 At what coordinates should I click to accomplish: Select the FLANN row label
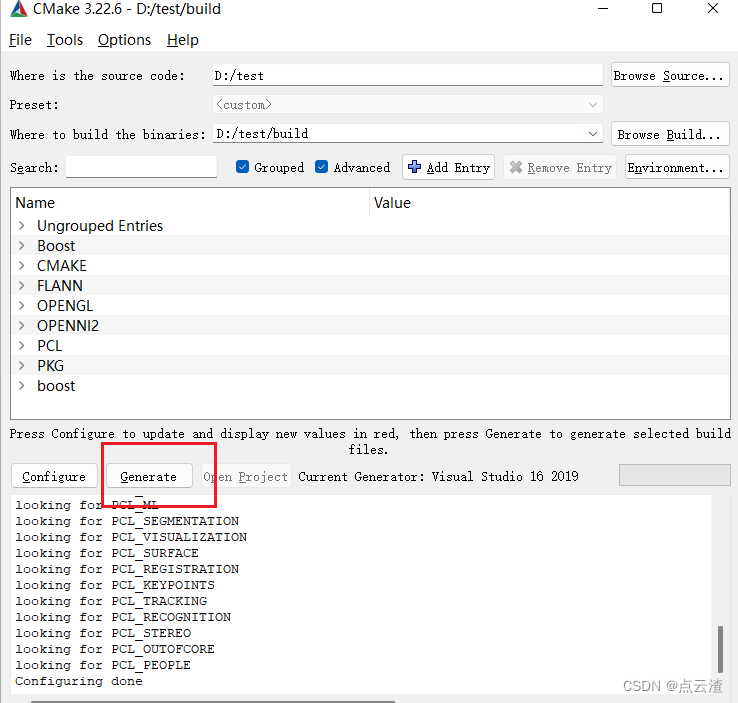pos(60,286)
